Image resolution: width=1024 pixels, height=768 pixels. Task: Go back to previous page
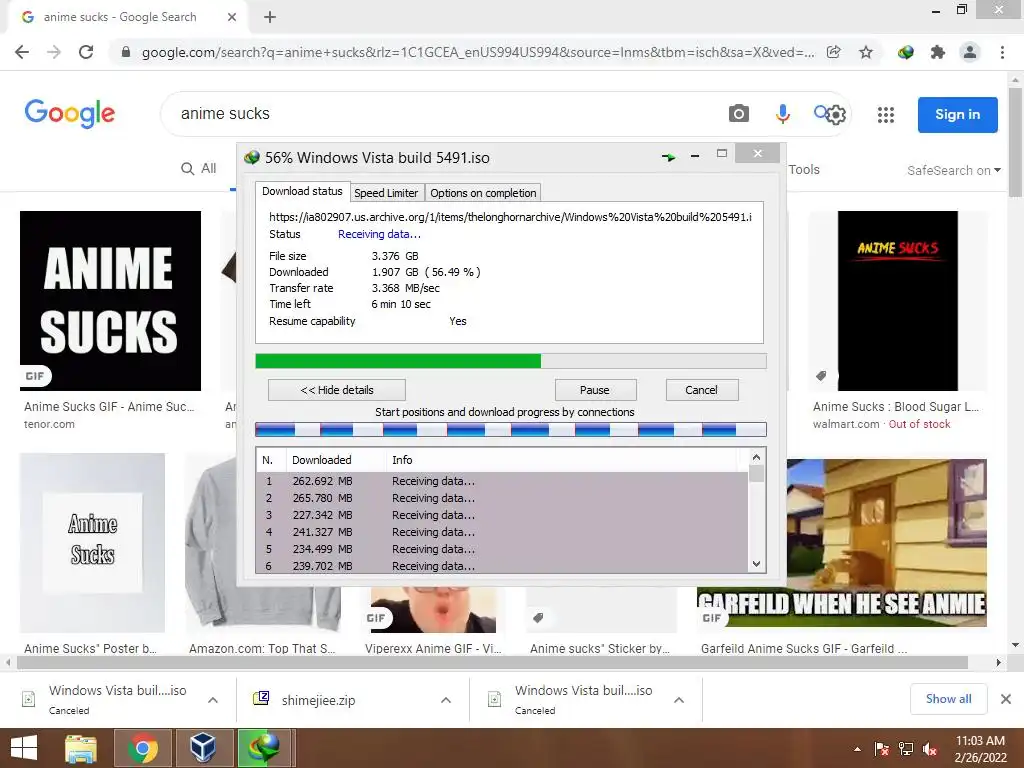[22, 52]
